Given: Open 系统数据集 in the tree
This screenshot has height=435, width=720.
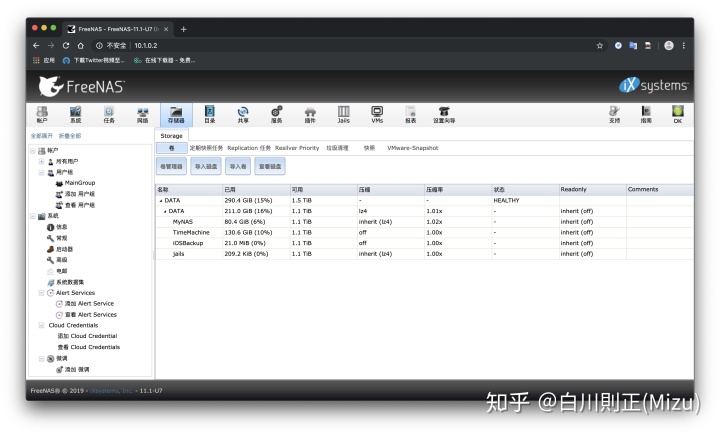Looking at the screenshot, I should tap(70, 282).
